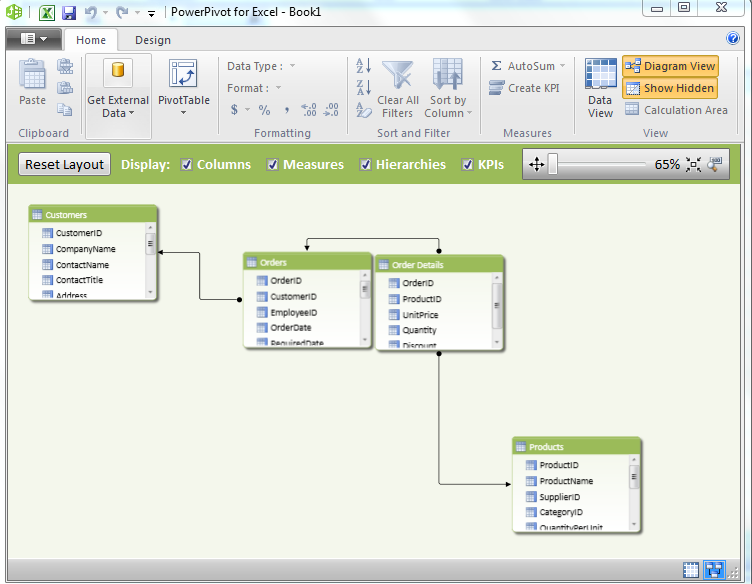Toggle Calculation Area

(x=676, y=110)
